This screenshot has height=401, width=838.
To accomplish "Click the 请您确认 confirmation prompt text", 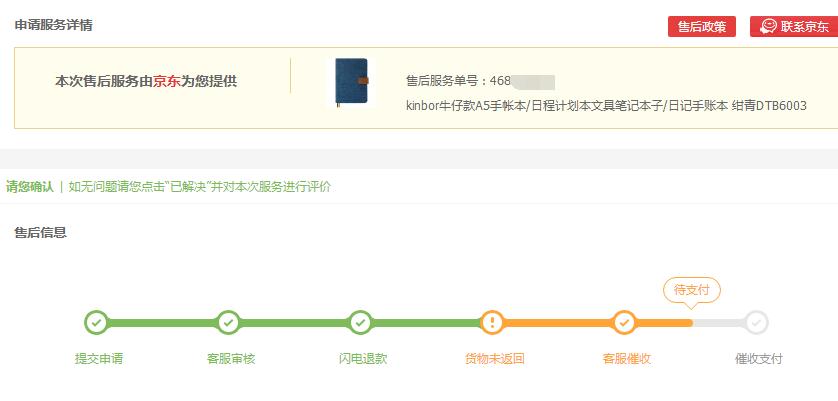I will [x=30, y=186].
